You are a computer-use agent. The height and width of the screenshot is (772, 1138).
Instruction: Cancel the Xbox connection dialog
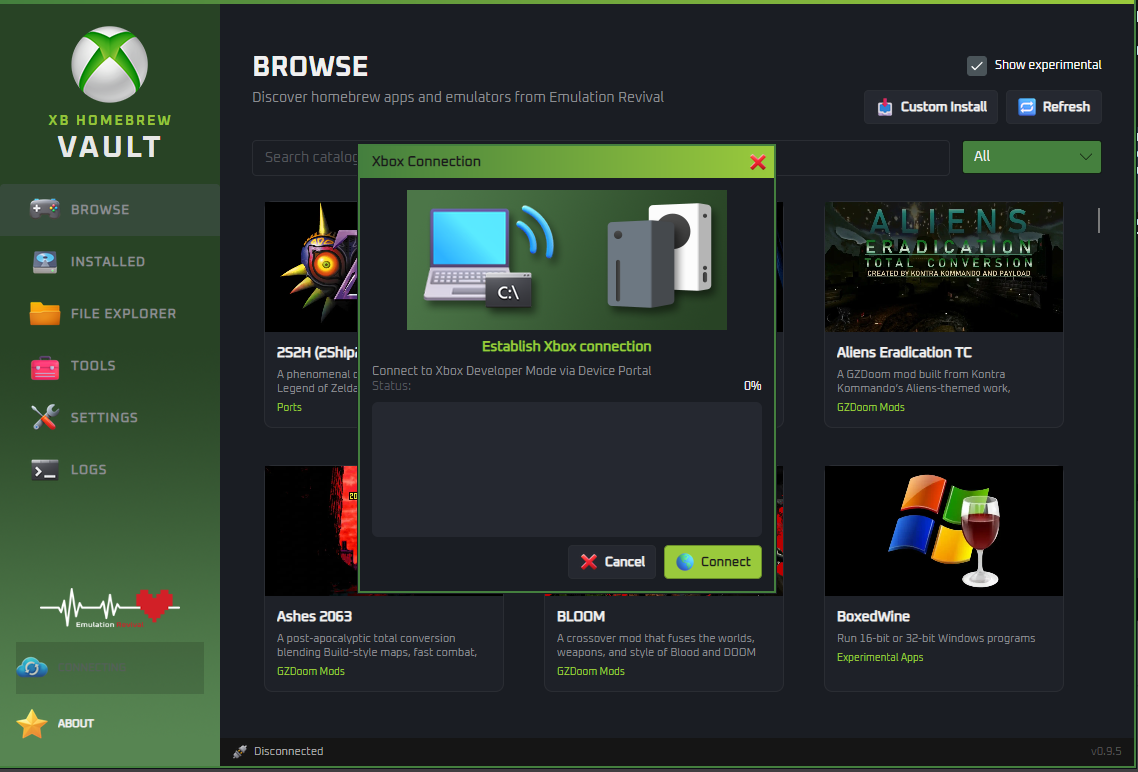coord(612,562)
